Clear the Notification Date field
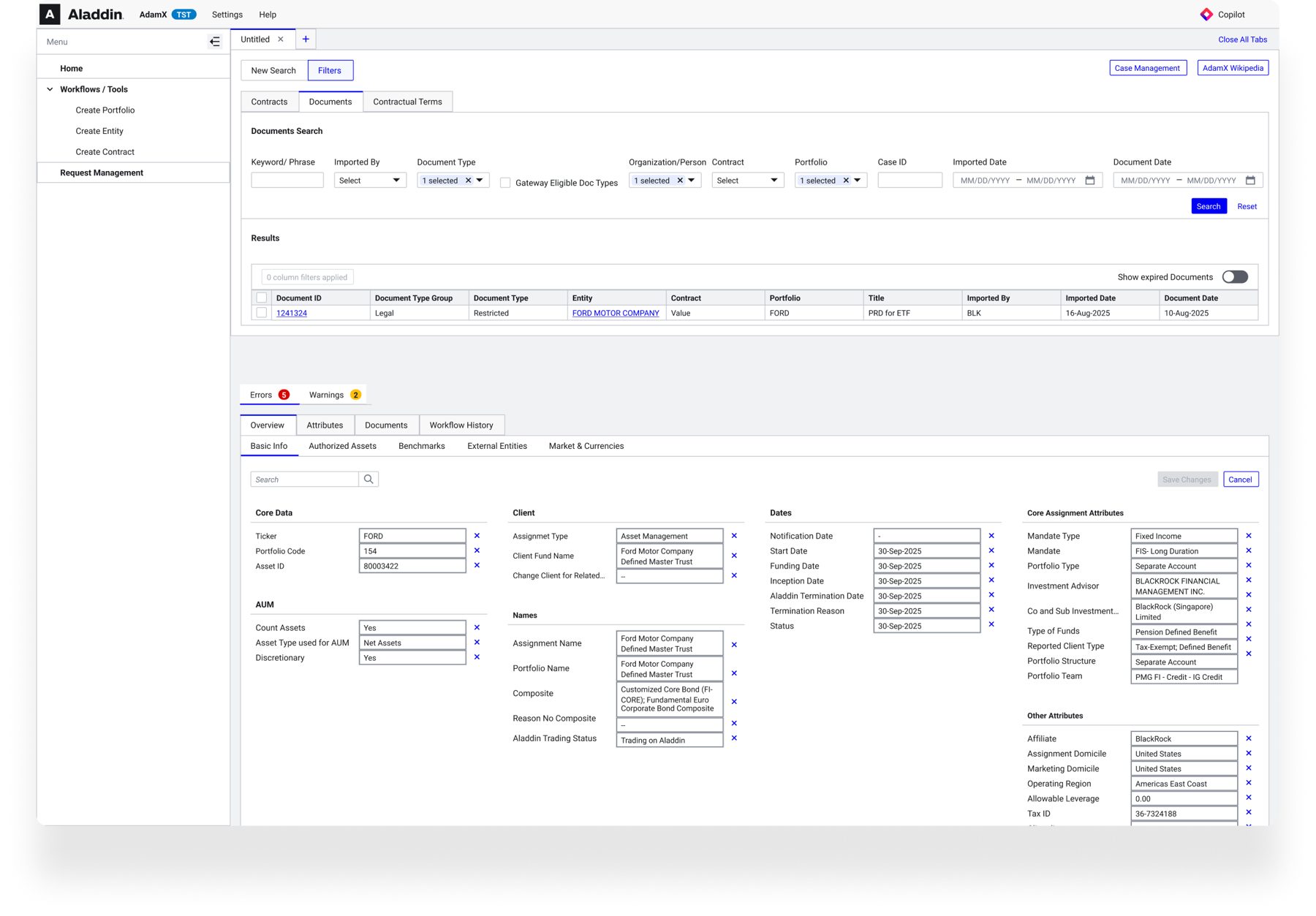This screenshot has width=1316, height=916. click(991, 536)
